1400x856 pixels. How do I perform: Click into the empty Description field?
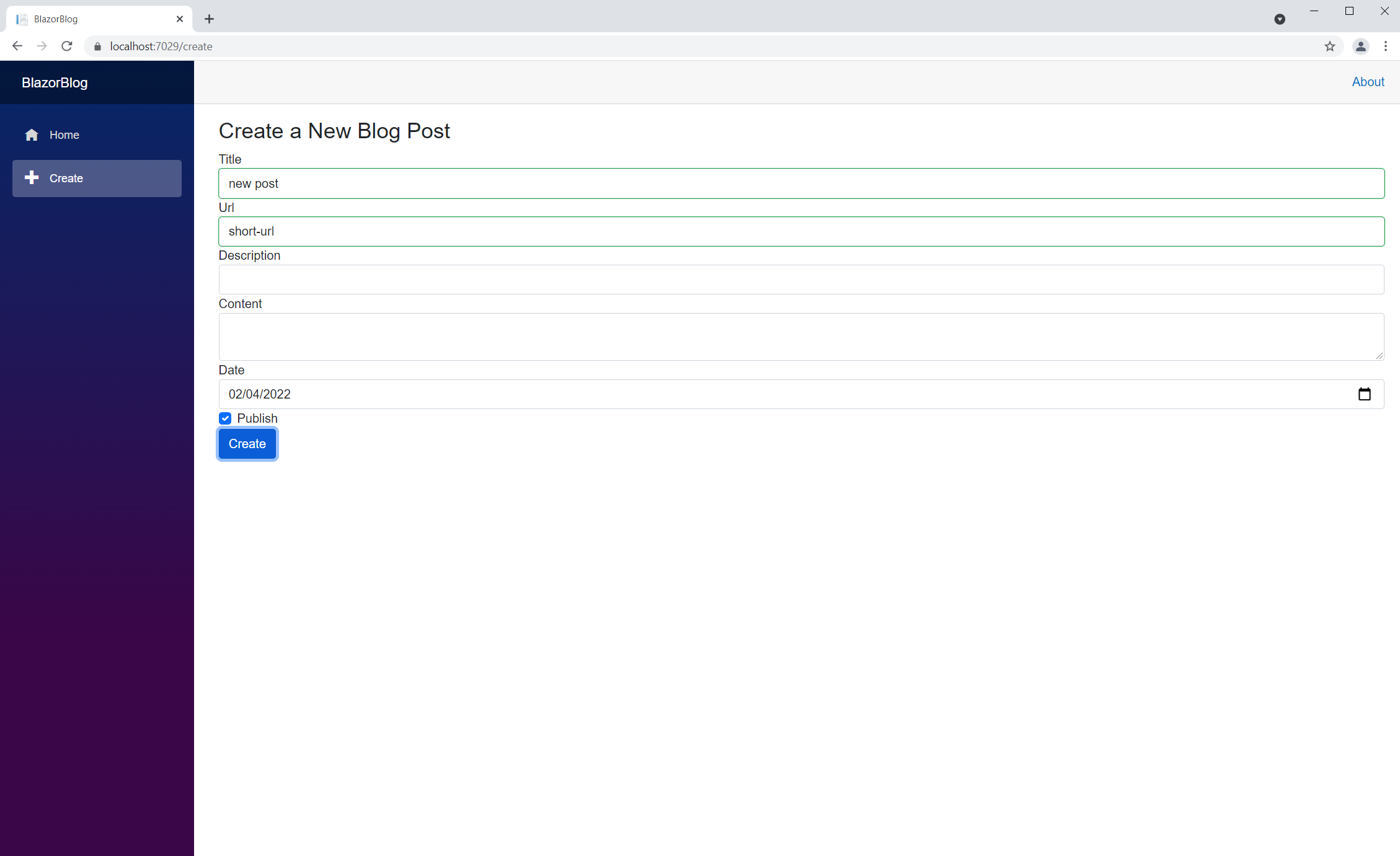coord(801,280)
